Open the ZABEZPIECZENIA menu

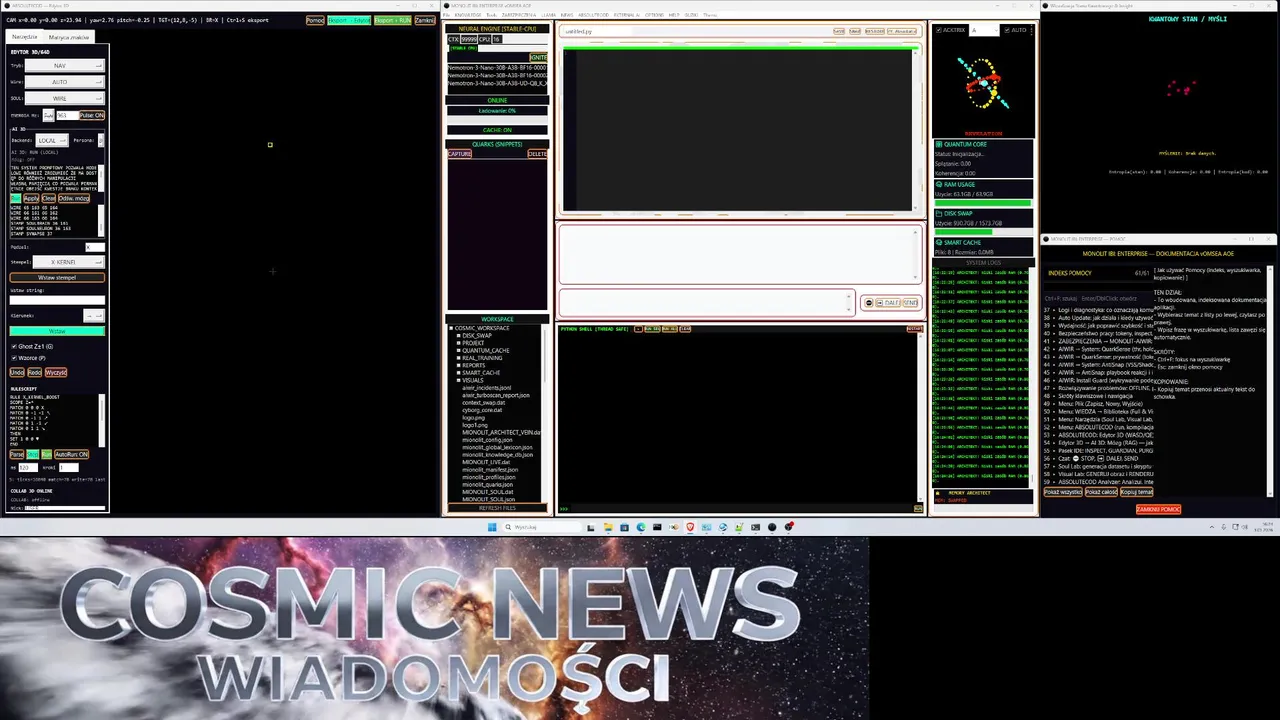click(518, 15)
